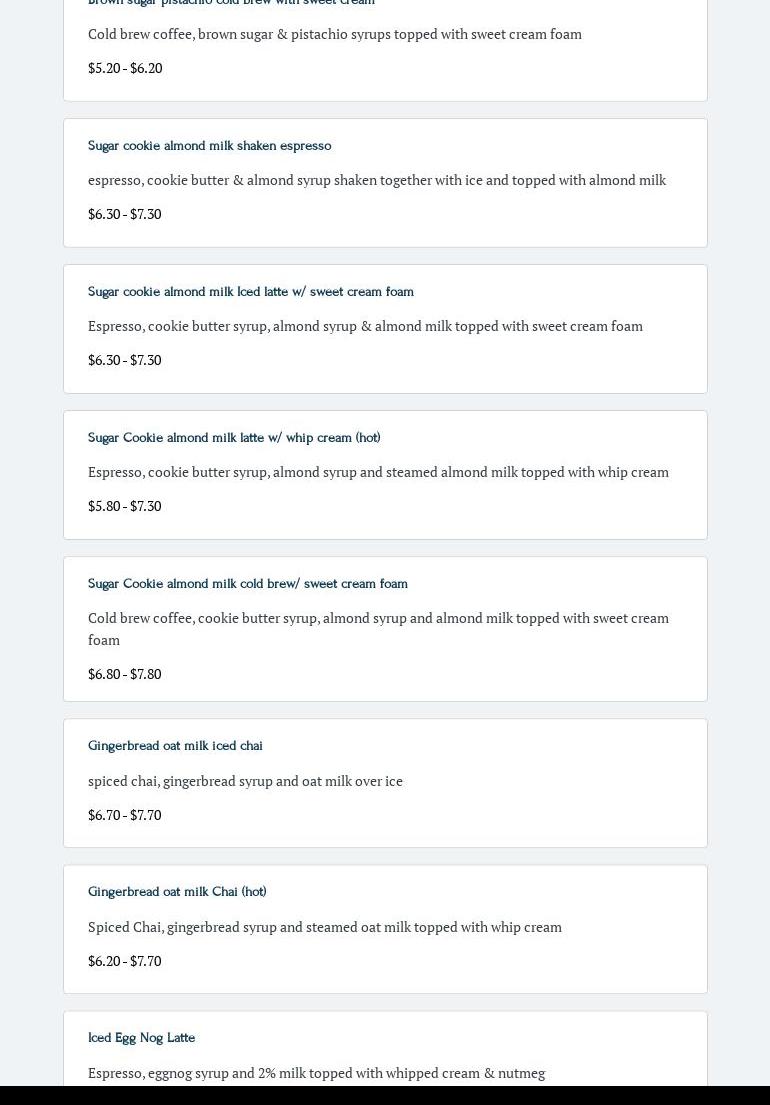Click the $5.20 - $6.20 price

click(125, 68)
